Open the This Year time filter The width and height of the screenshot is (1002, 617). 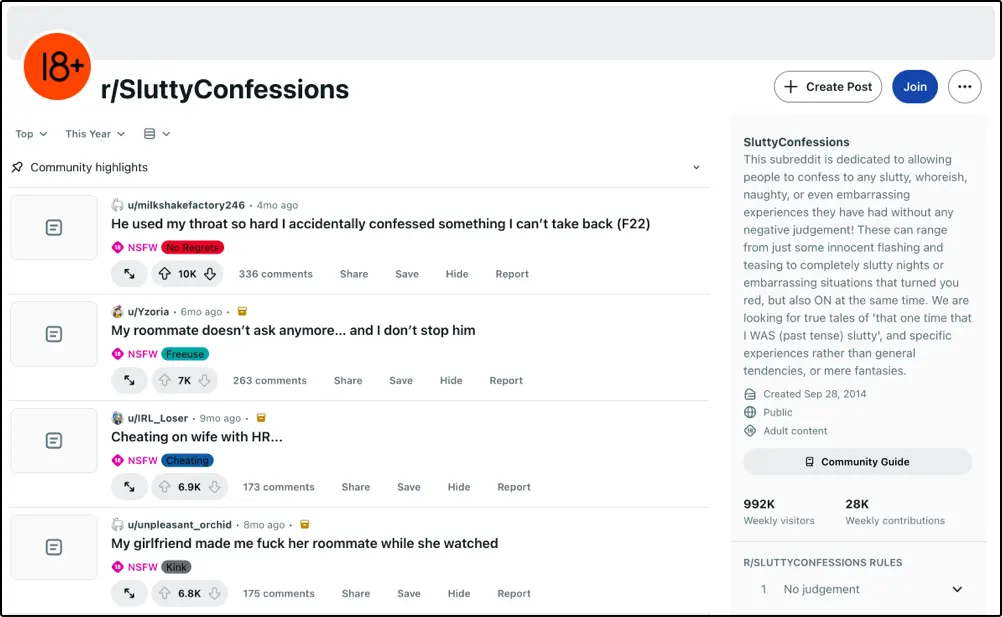[93, 133]
